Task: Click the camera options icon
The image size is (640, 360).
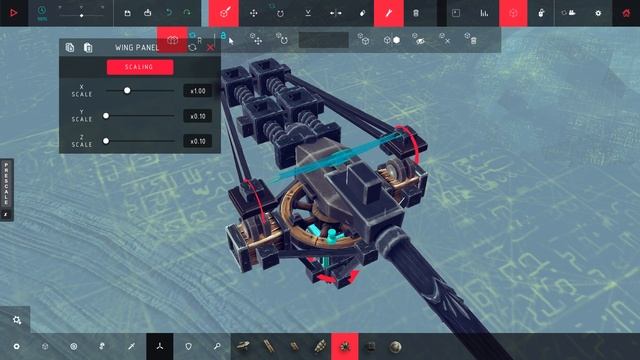Action: (569, 13)
